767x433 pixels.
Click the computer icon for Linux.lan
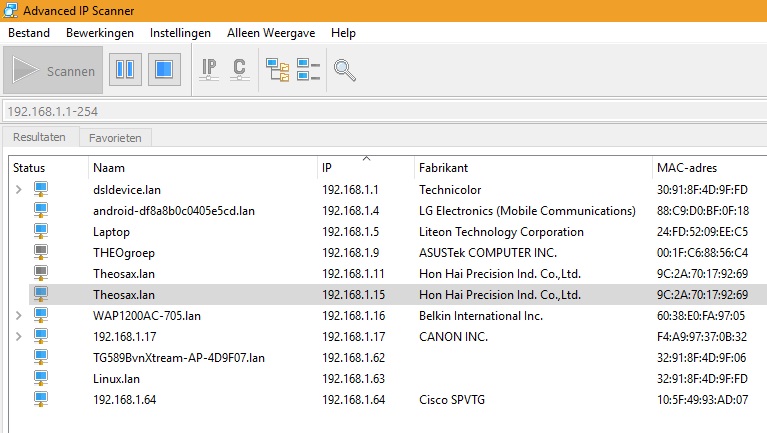point(41,379)
